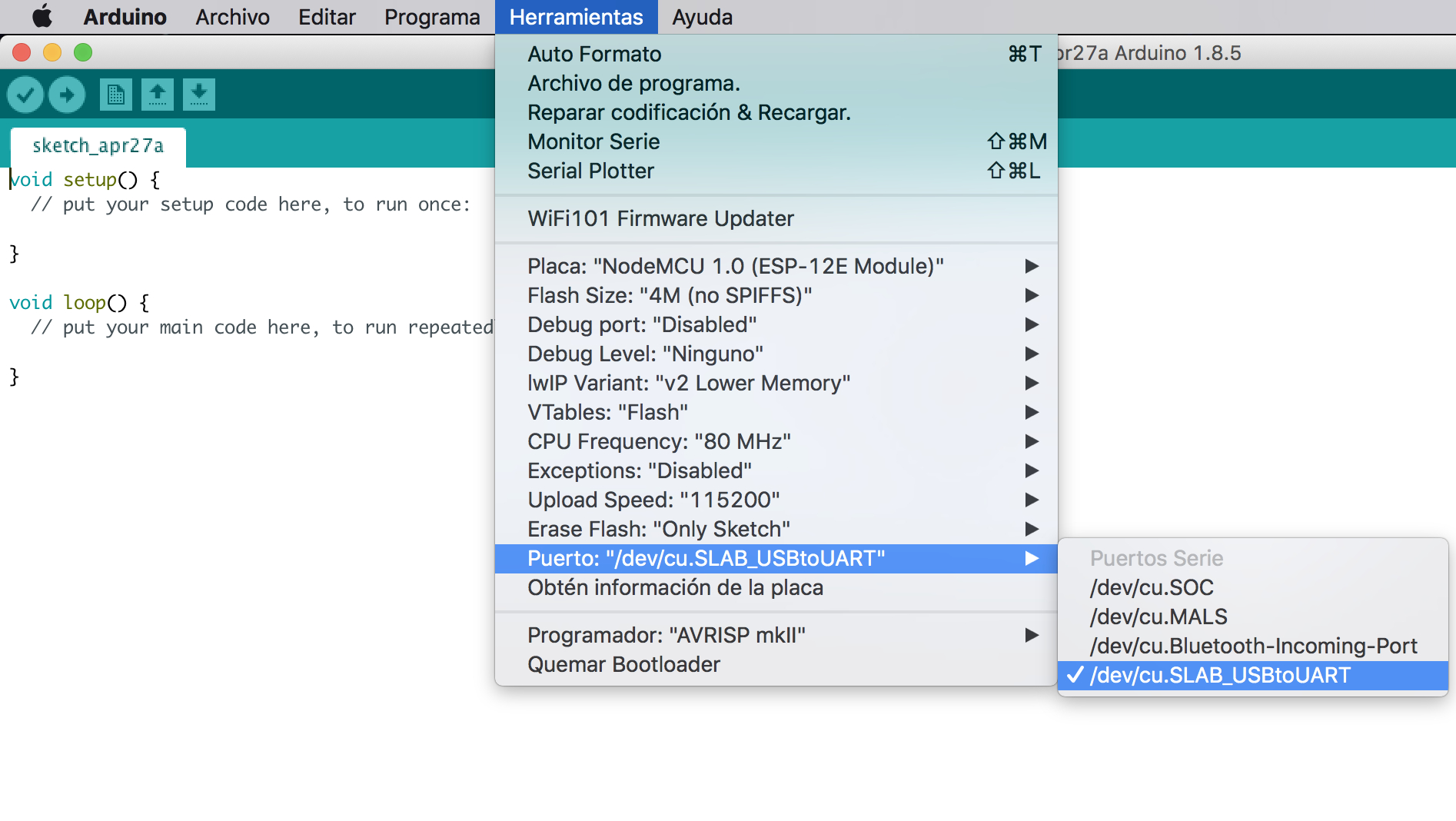Click the New sketch document icon
Viewport: 1456px width, 821px height.
pyautogui.click(x=116, y=95)
